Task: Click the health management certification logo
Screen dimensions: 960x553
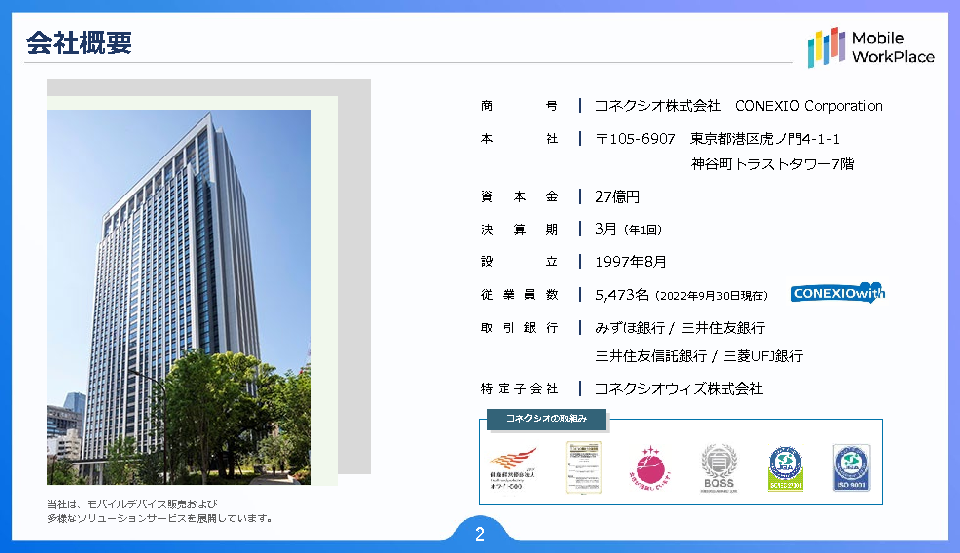Action: click(512, 467)
